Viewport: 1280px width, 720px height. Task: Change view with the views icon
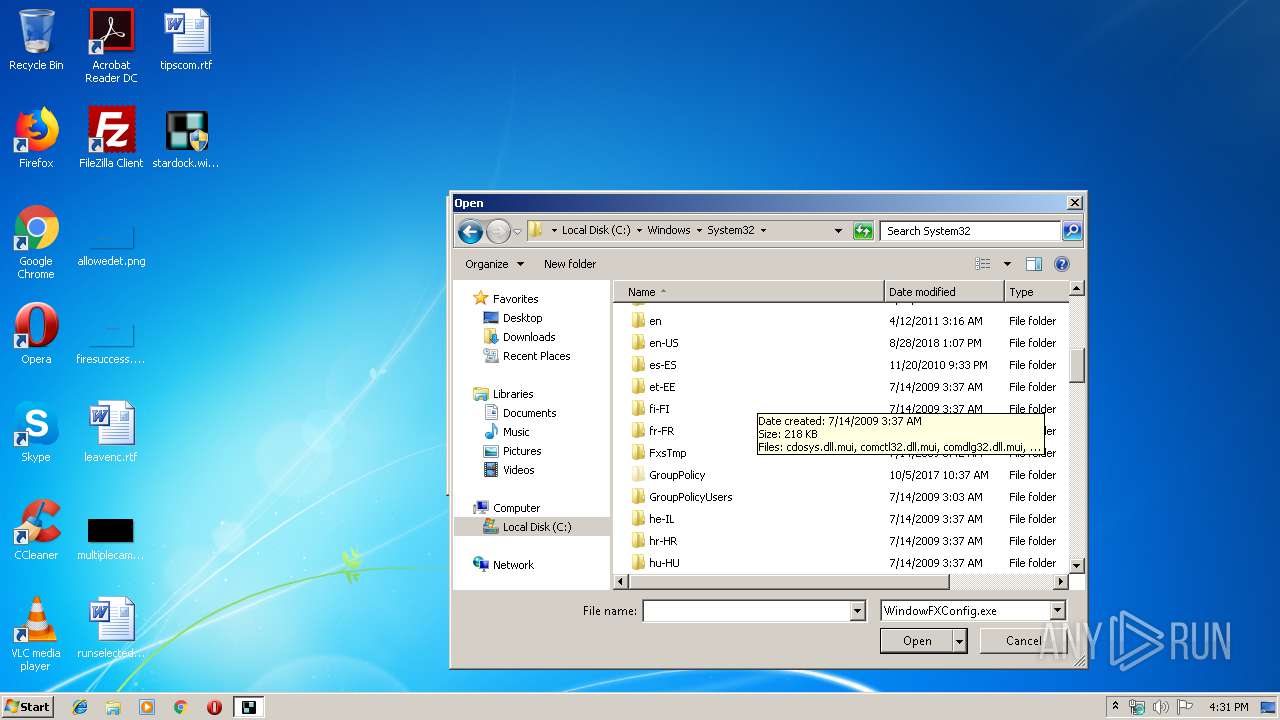click(983, 264)
